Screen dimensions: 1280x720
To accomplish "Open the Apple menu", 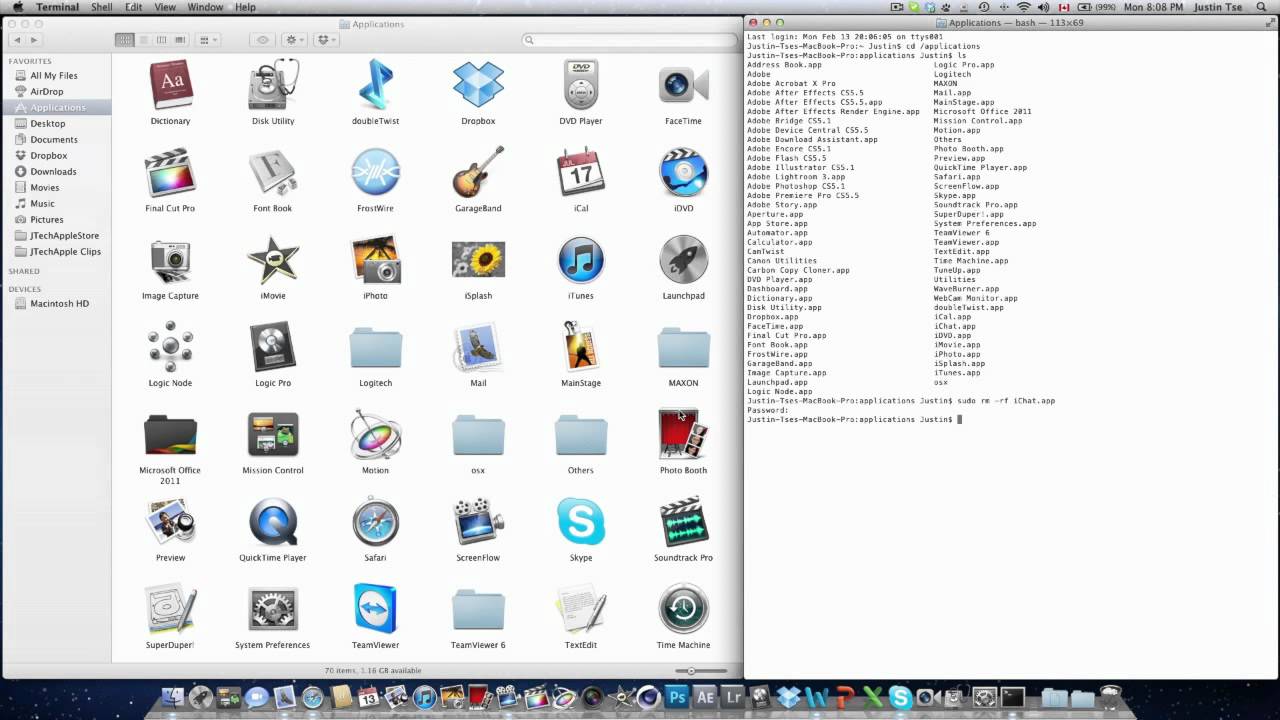I will pyautogui.click(x=17, y=7).
